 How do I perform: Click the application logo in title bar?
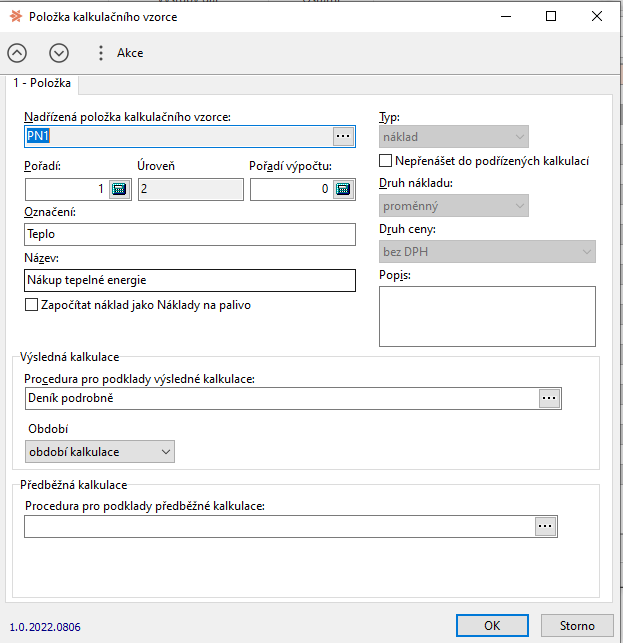[x=16, y=16]
